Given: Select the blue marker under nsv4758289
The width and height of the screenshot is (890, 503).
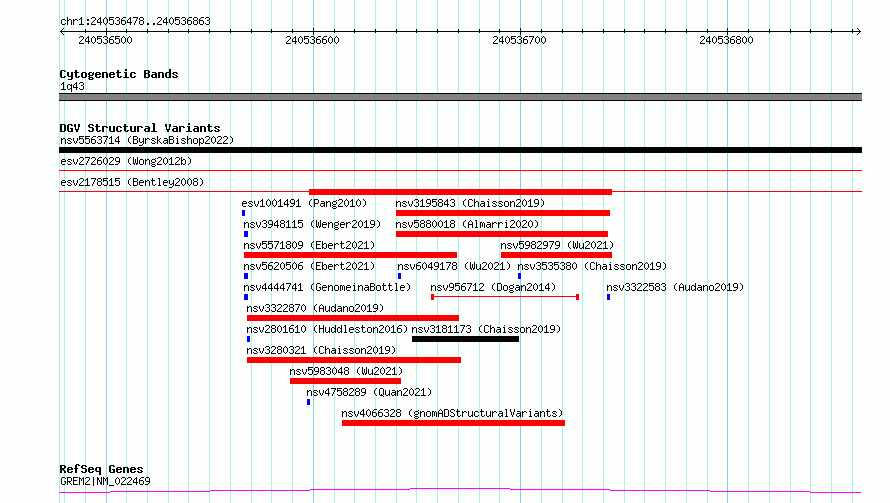Looking at the screenshot, I should pos(309,402).
